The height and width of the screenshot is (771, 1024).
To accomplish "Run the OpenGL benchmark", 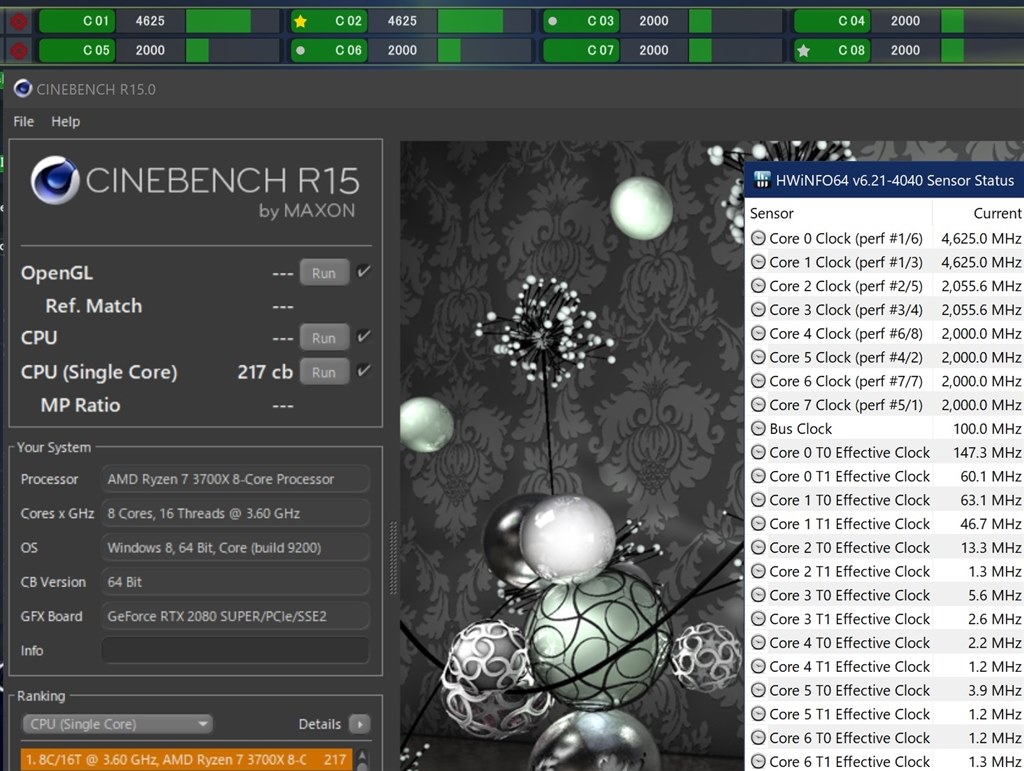I will 324,273.
